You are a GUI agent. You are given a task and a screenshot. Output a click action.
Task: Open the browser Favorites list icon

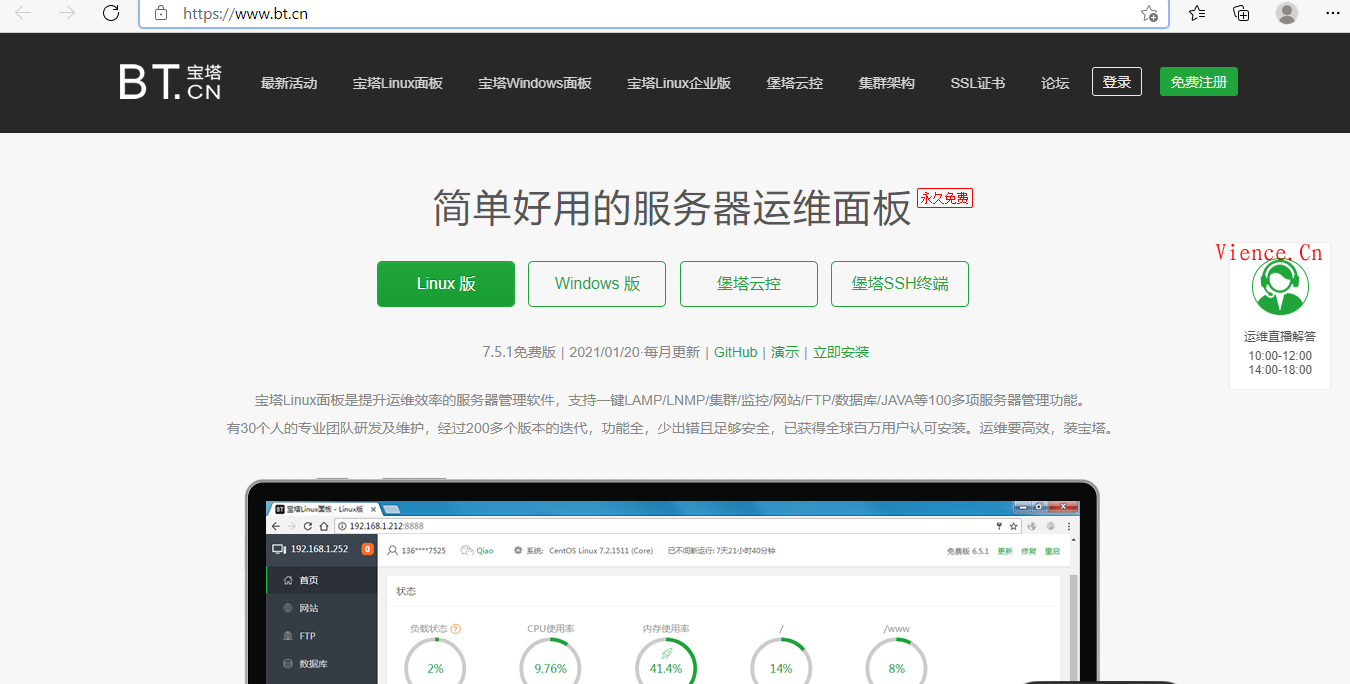(1197, 13)
